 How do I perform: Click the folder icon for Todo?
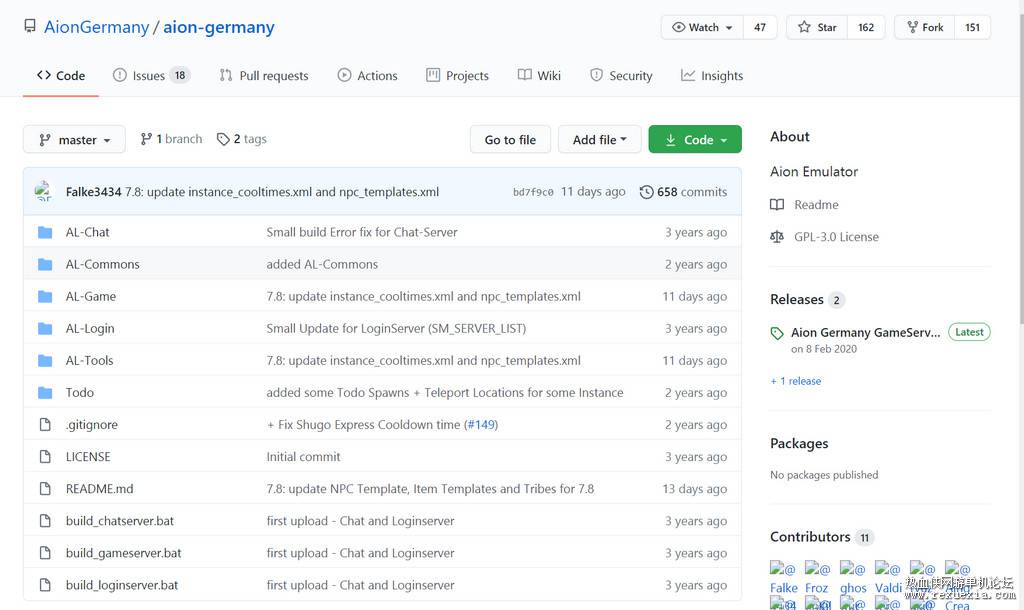(45, 392)
